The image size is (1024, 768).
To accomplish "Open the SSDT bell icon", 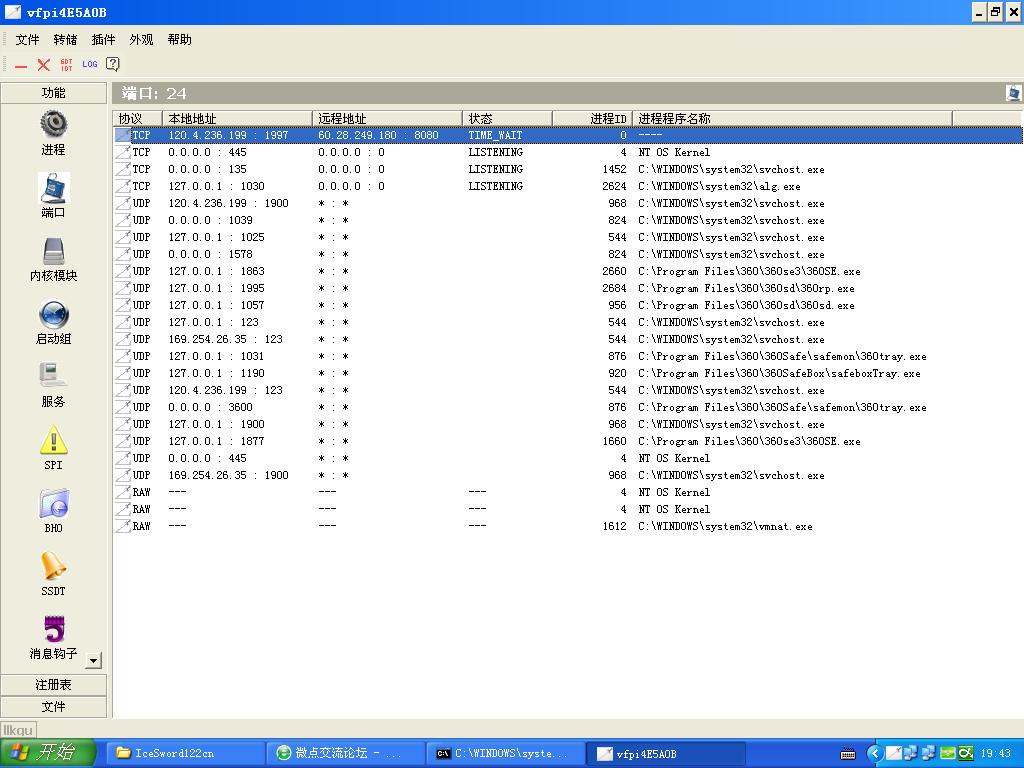I will (53, 567).
